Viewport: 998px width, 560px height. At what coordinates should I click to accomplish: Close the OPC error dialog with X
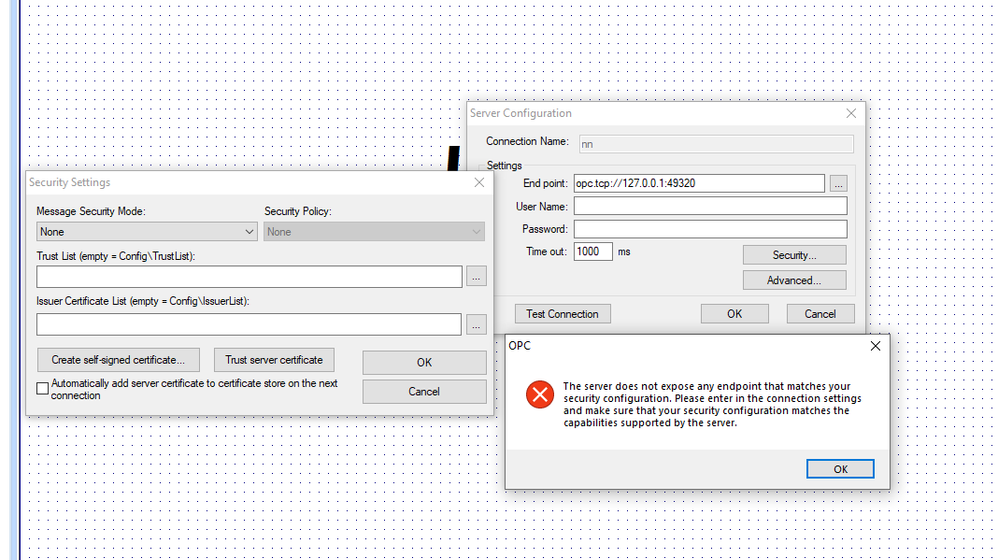(875, 346)
